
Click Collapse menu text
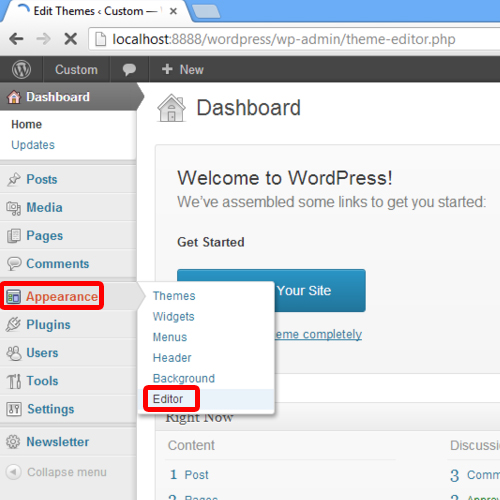(x=67, y=472)
